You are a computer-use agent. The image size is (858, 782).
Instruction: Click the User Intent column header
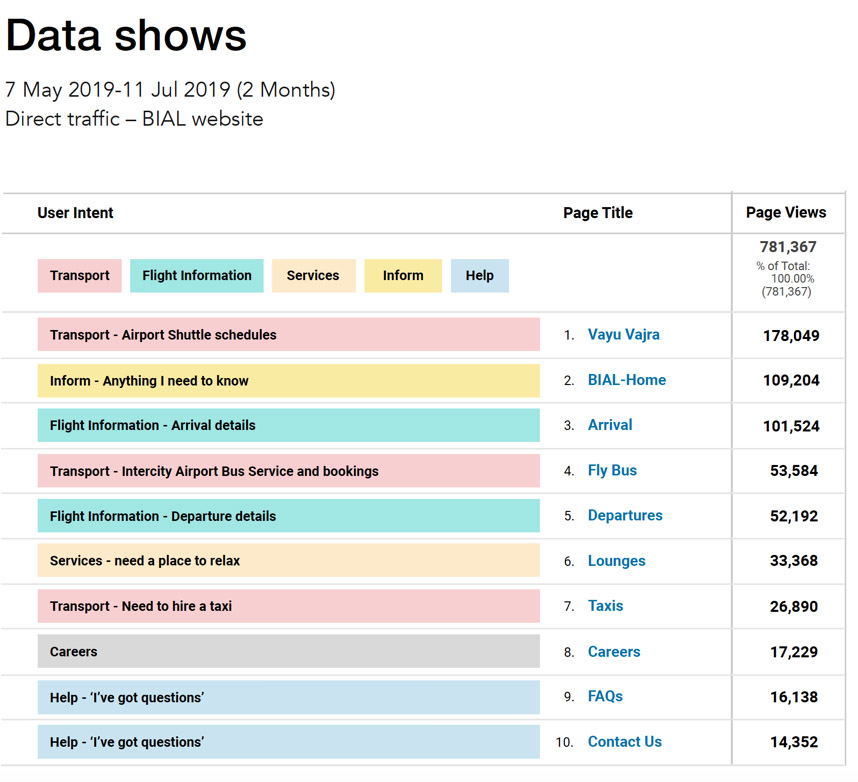(x=76, y=213)
